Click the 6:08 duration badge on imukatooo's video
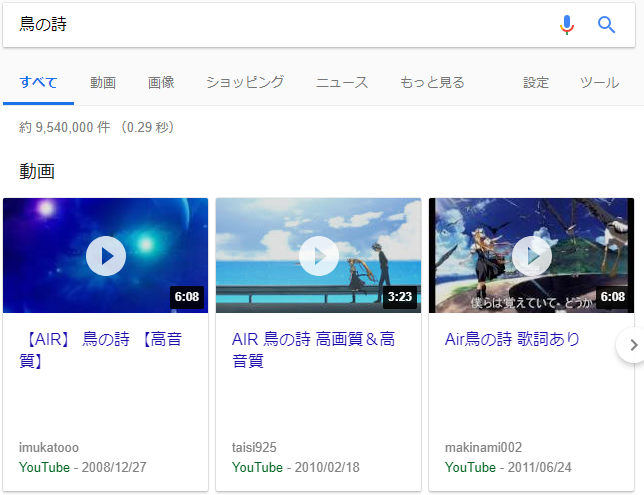This screenshot has height=495, width=644. point(187,297)
